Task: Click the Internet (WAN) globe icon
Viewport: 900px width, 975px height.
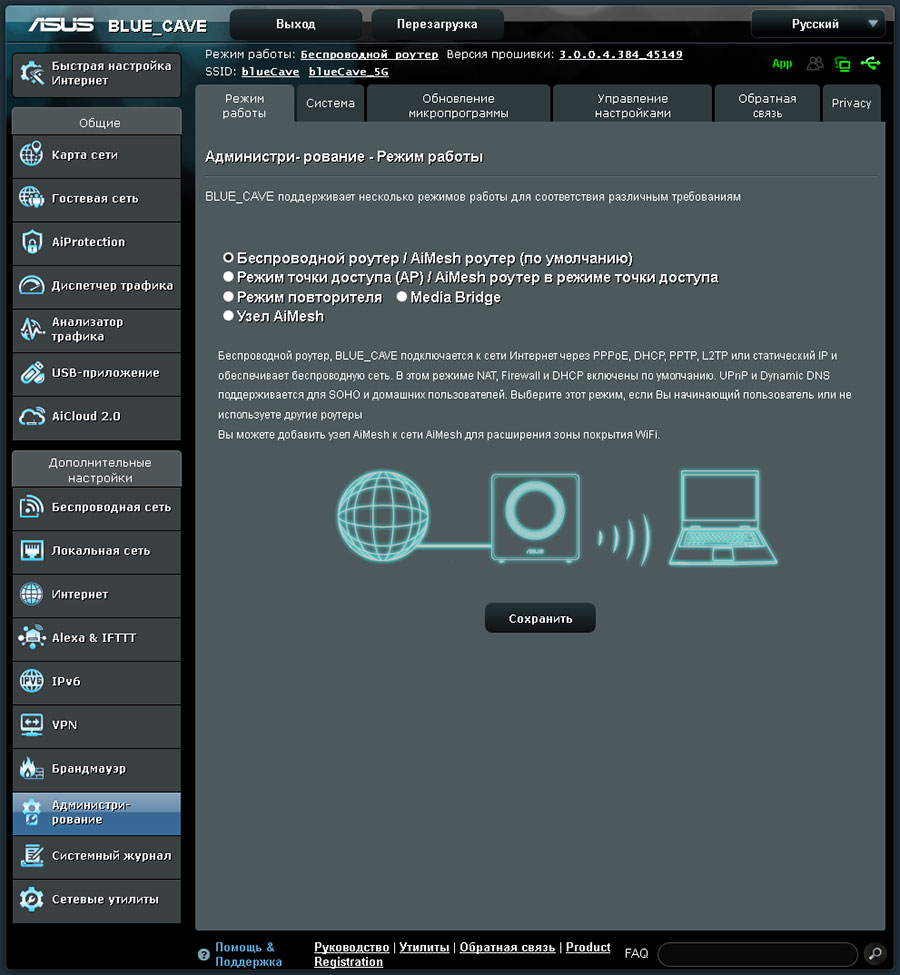Action: (31, 594)
